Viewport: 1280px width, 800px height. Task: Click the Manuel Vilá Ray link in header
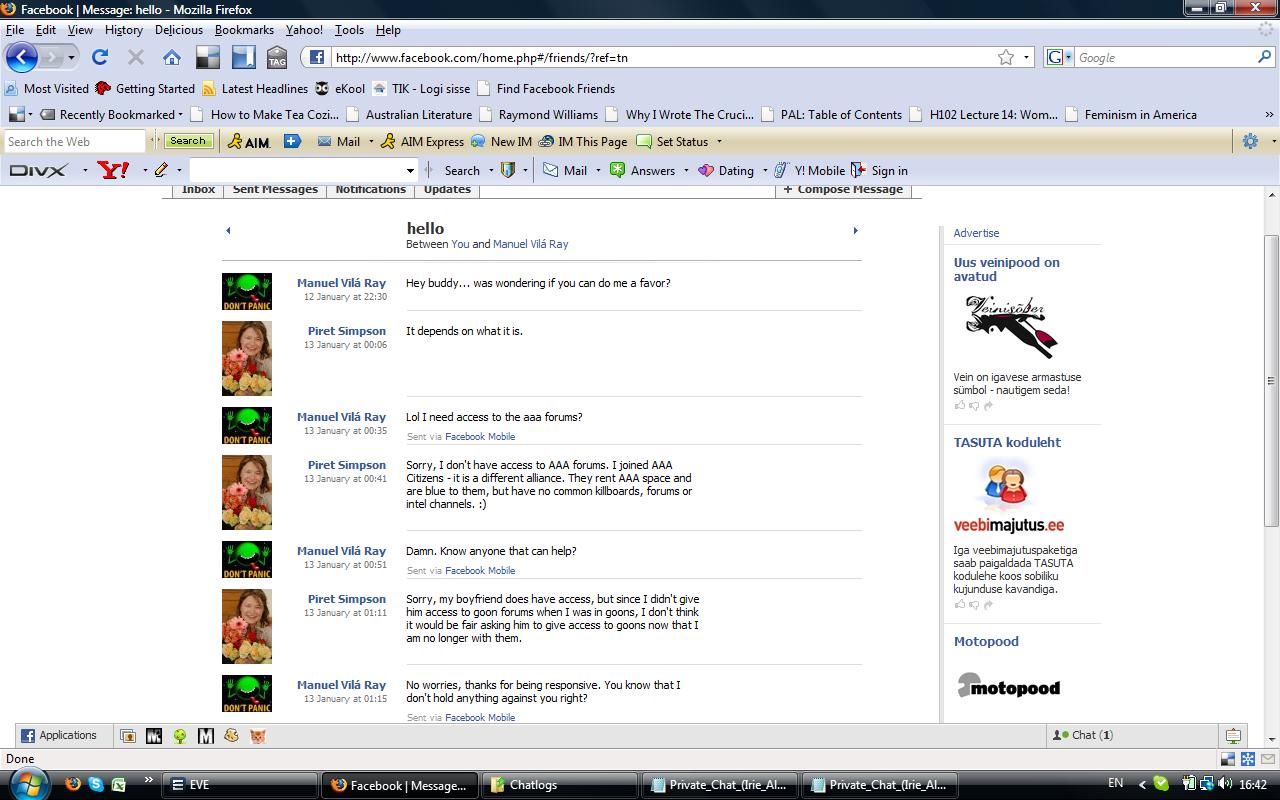pos(530,244)
